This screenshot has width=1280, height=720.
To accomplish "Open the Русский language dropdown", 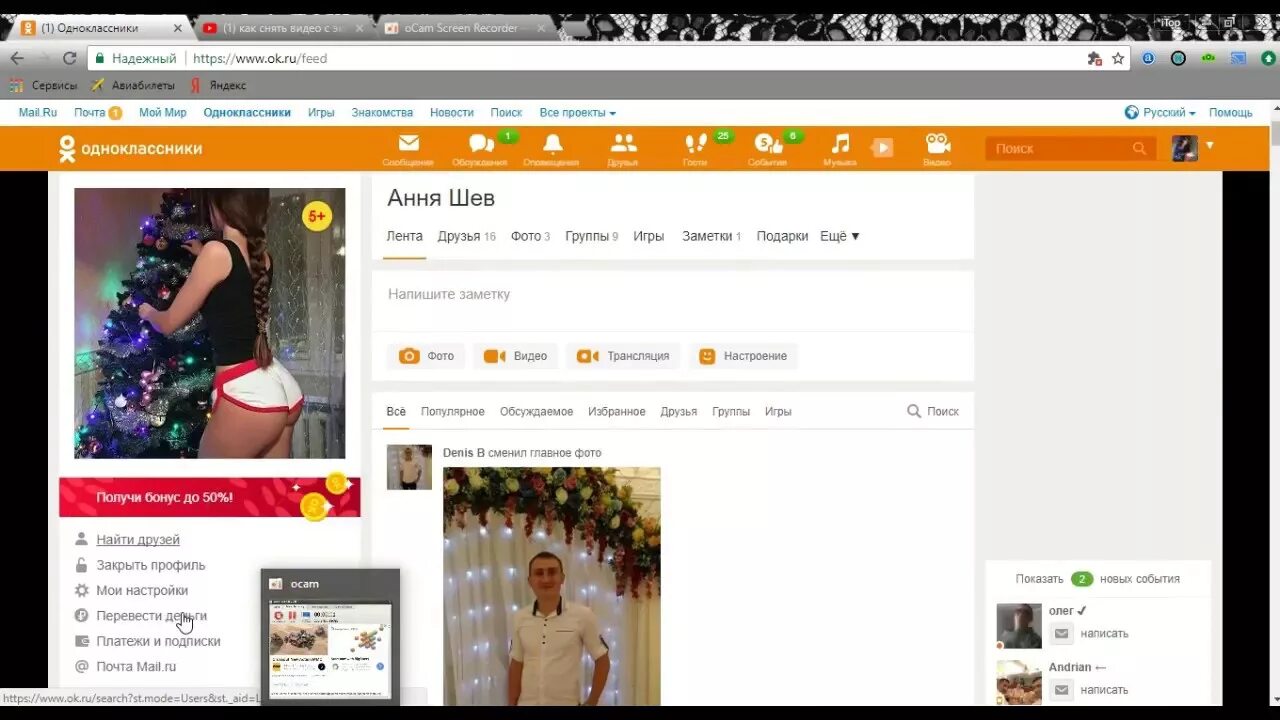I will [x=1160, y=113].
